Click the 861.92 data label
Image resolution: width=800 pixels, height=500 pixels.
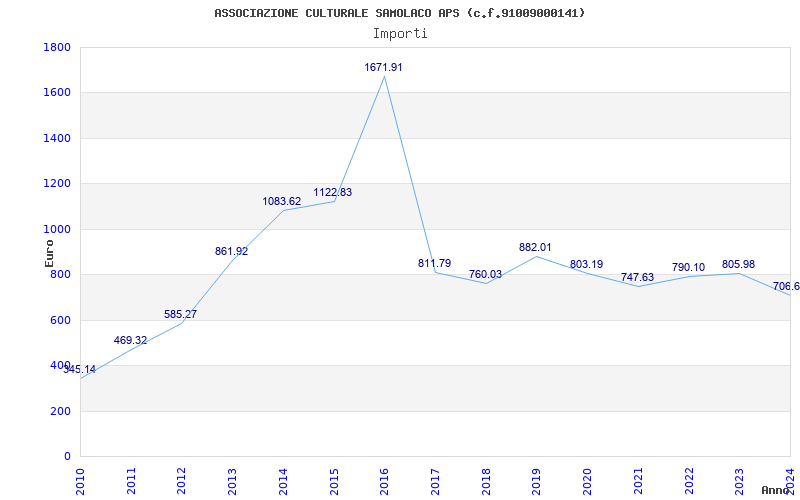pyautogui.click(x=231, y=251)
